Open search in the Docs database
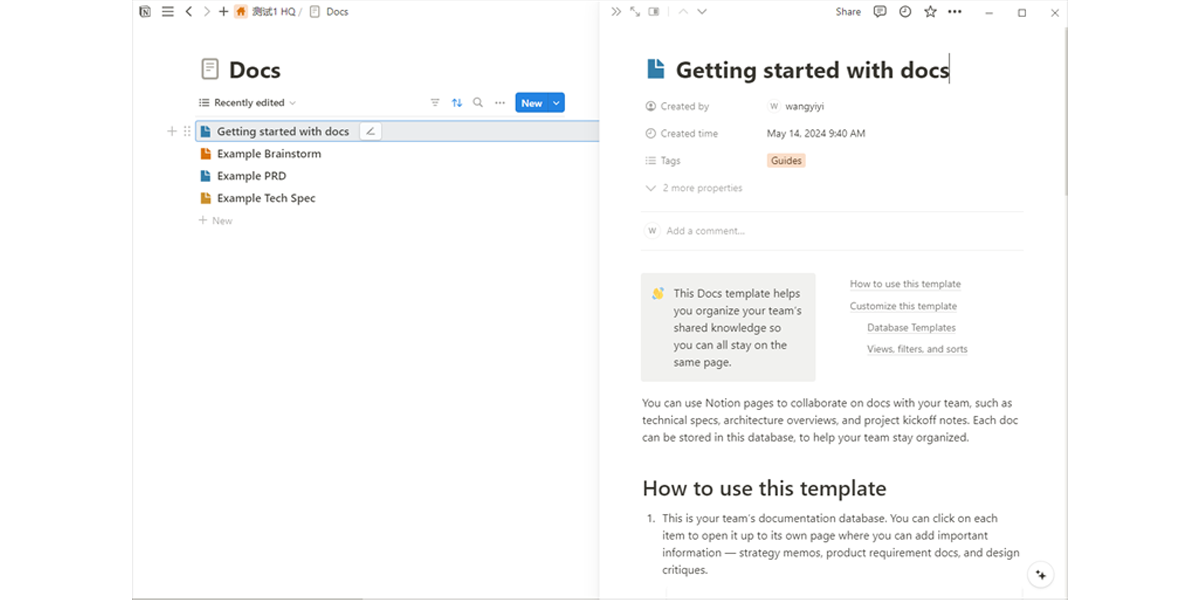1200x600 pixels. pos(478,103)
